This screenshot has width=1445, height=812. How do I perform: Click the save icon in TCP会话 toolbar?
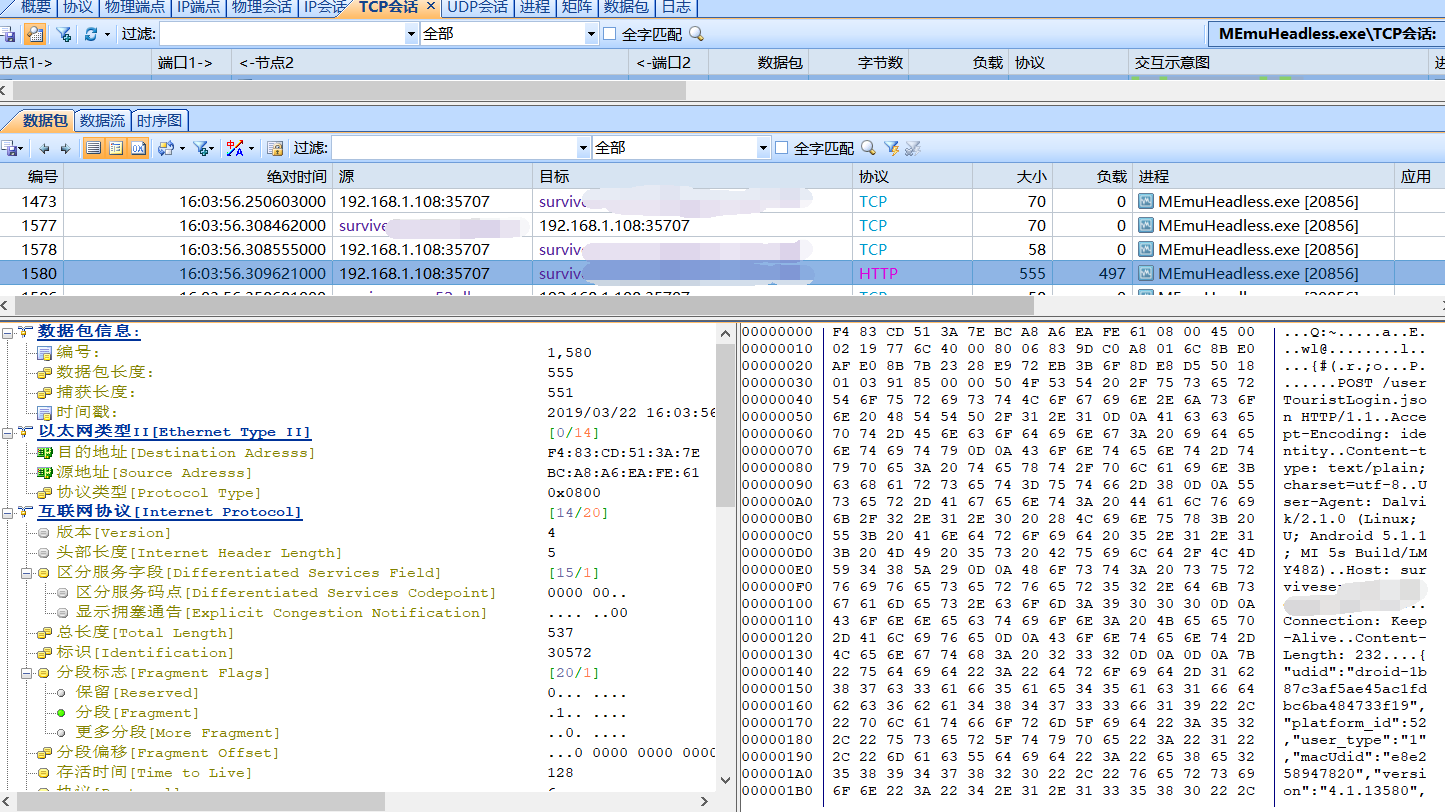(7, 34)
